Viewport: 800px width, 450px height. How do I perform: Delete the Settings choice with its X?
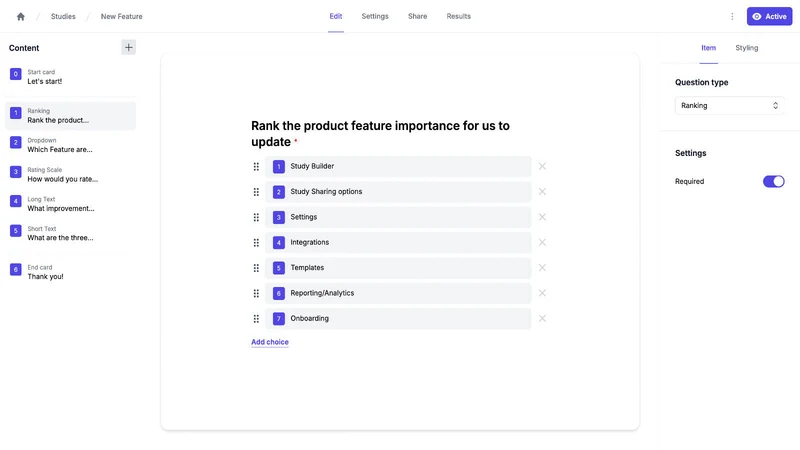click(542, 217)
